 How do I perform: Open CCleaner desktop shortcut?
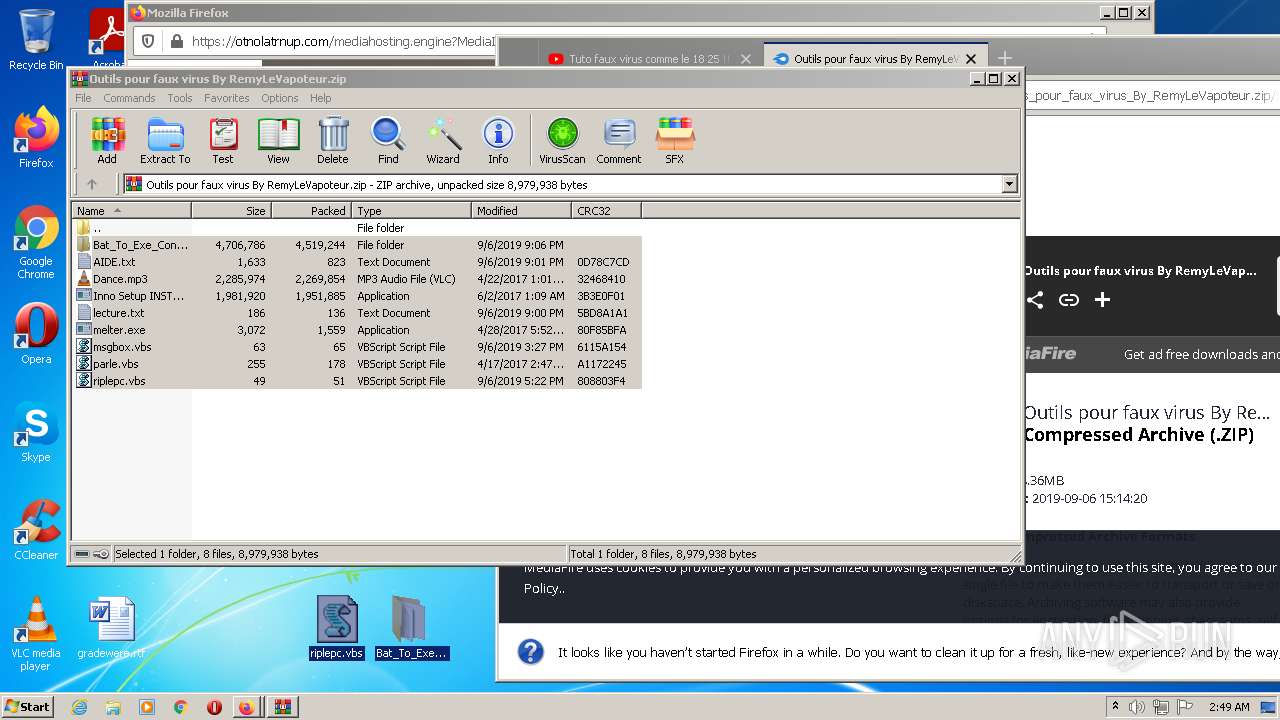[x=36, y=530]
